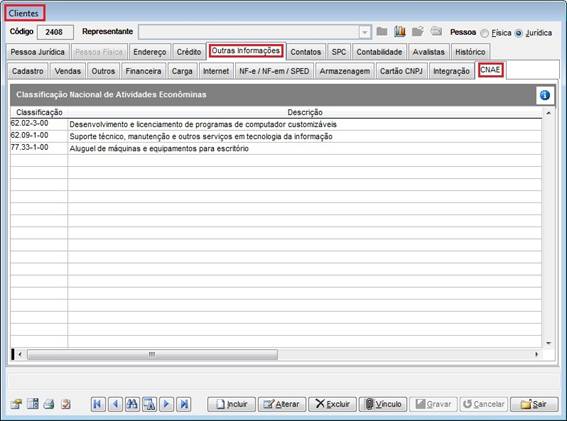Select the Internet sub-tab
This screenshot has width=567, height=421.
(x=216, y=71)
